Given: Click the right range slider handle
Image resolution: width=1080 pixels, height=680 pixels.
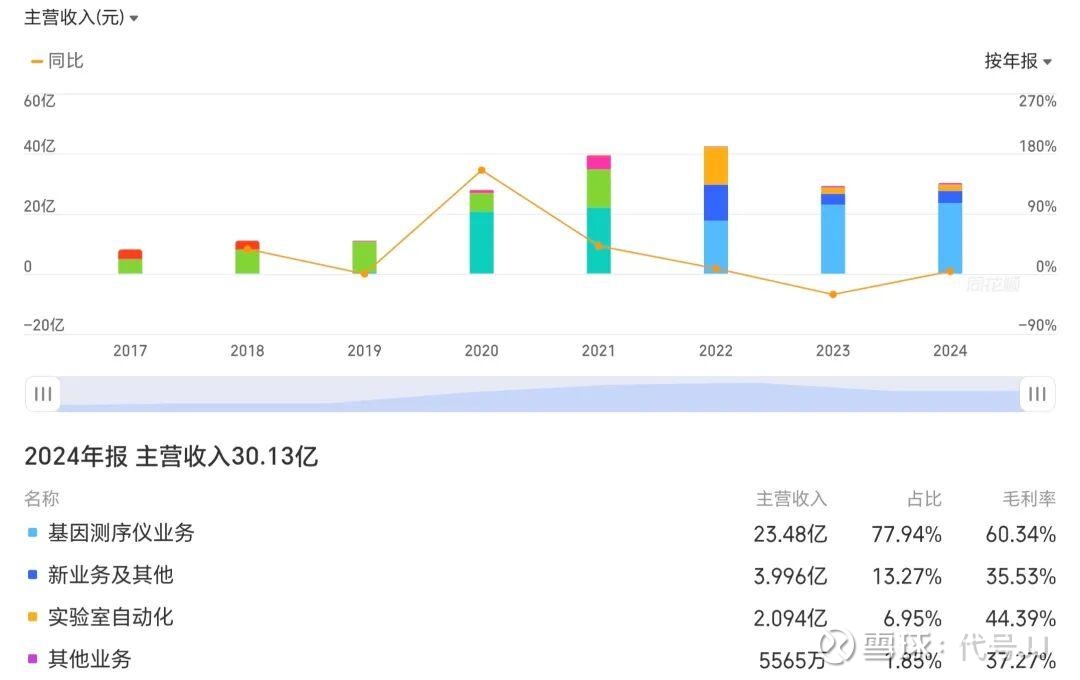Looking at the screenshot, I should click(x=1037, y=394).
